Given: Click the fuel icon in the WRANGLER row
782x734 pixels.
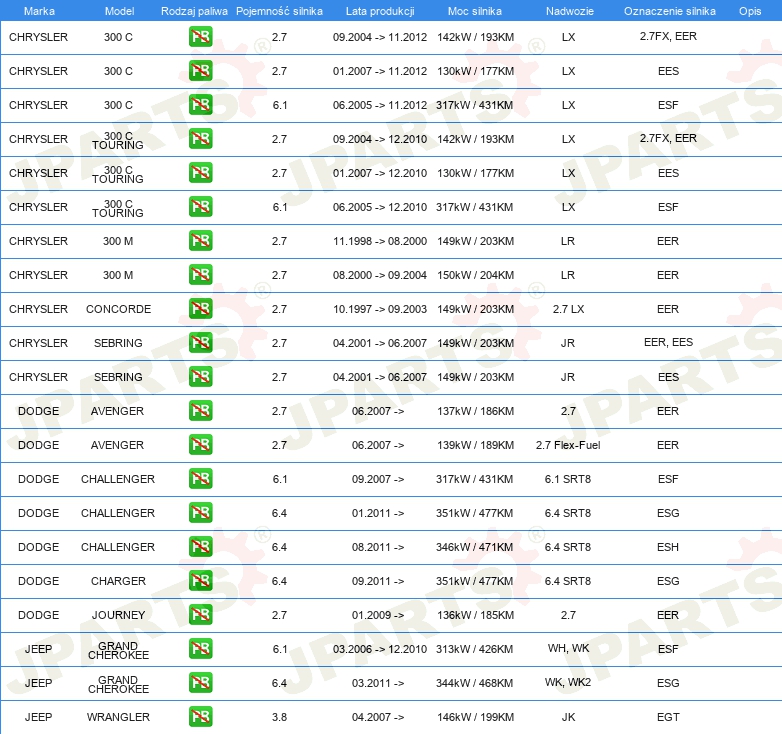Looking at the screenshot, I should (200, 716).
